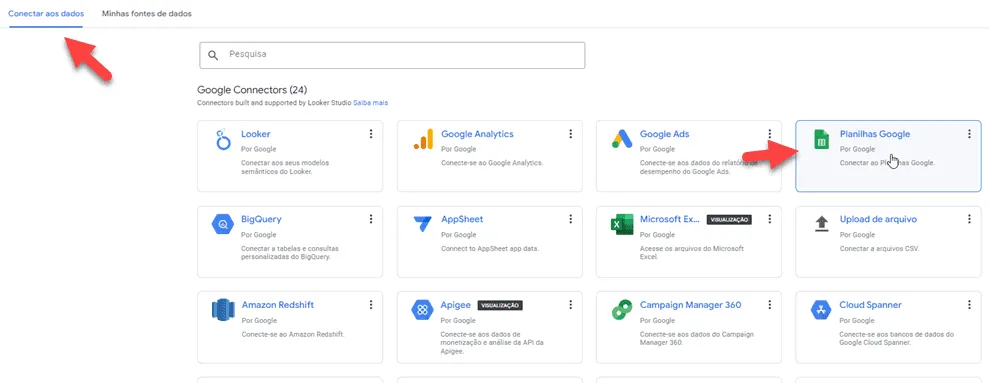Image resolution: width=989 pixels, height=383 pixels.
Task: Select the Upload de arquivo arrow icon
Action: point(821,223)
